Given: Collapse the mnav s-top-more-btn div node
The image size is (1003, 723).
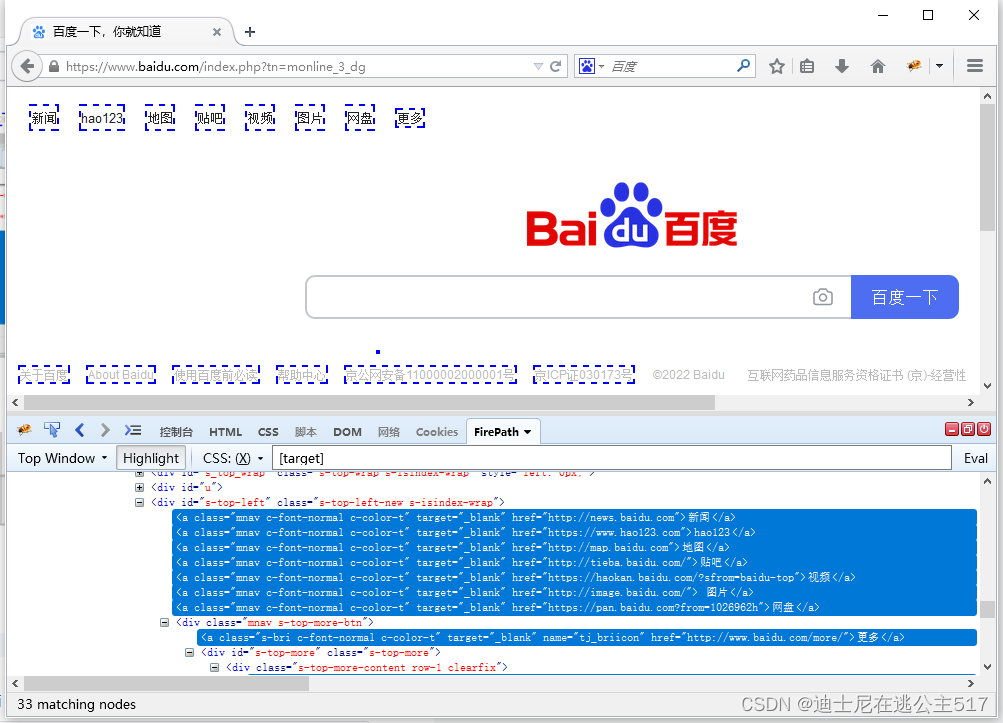Looking at the screenshot, I should 164,622.
